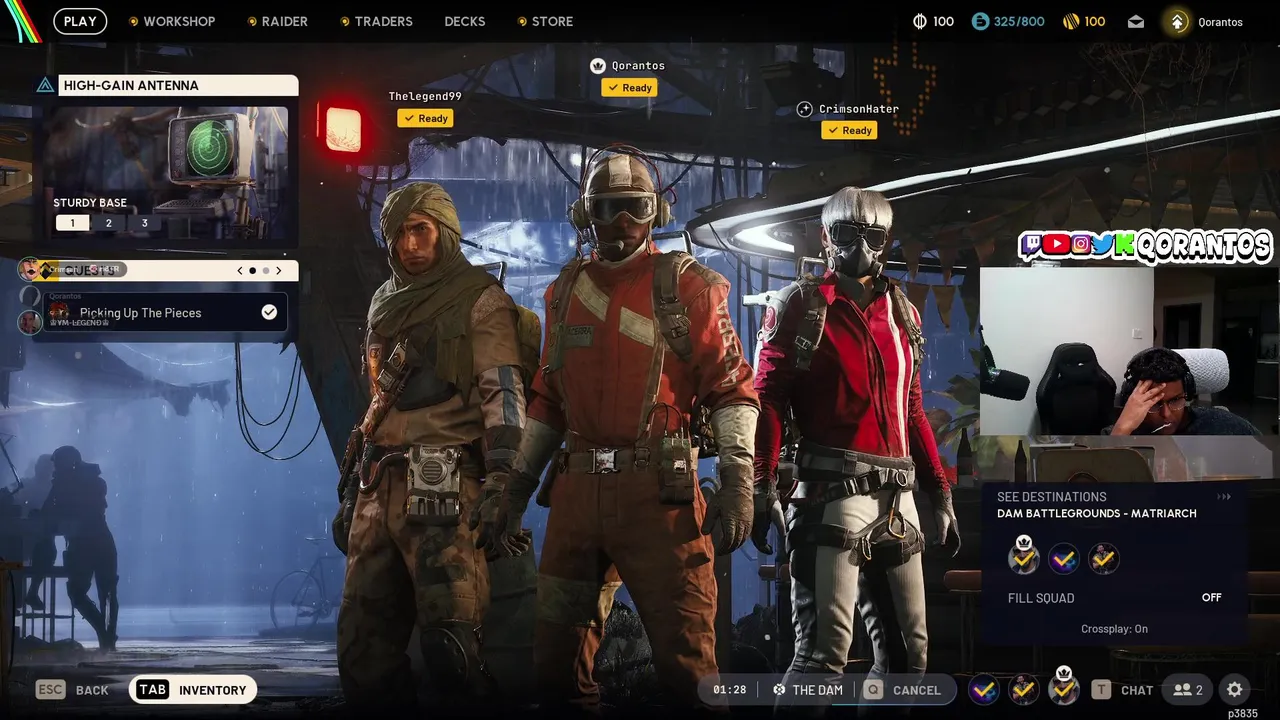
Task: Open the WORKSHOP tab
Action: coord(179,21)
